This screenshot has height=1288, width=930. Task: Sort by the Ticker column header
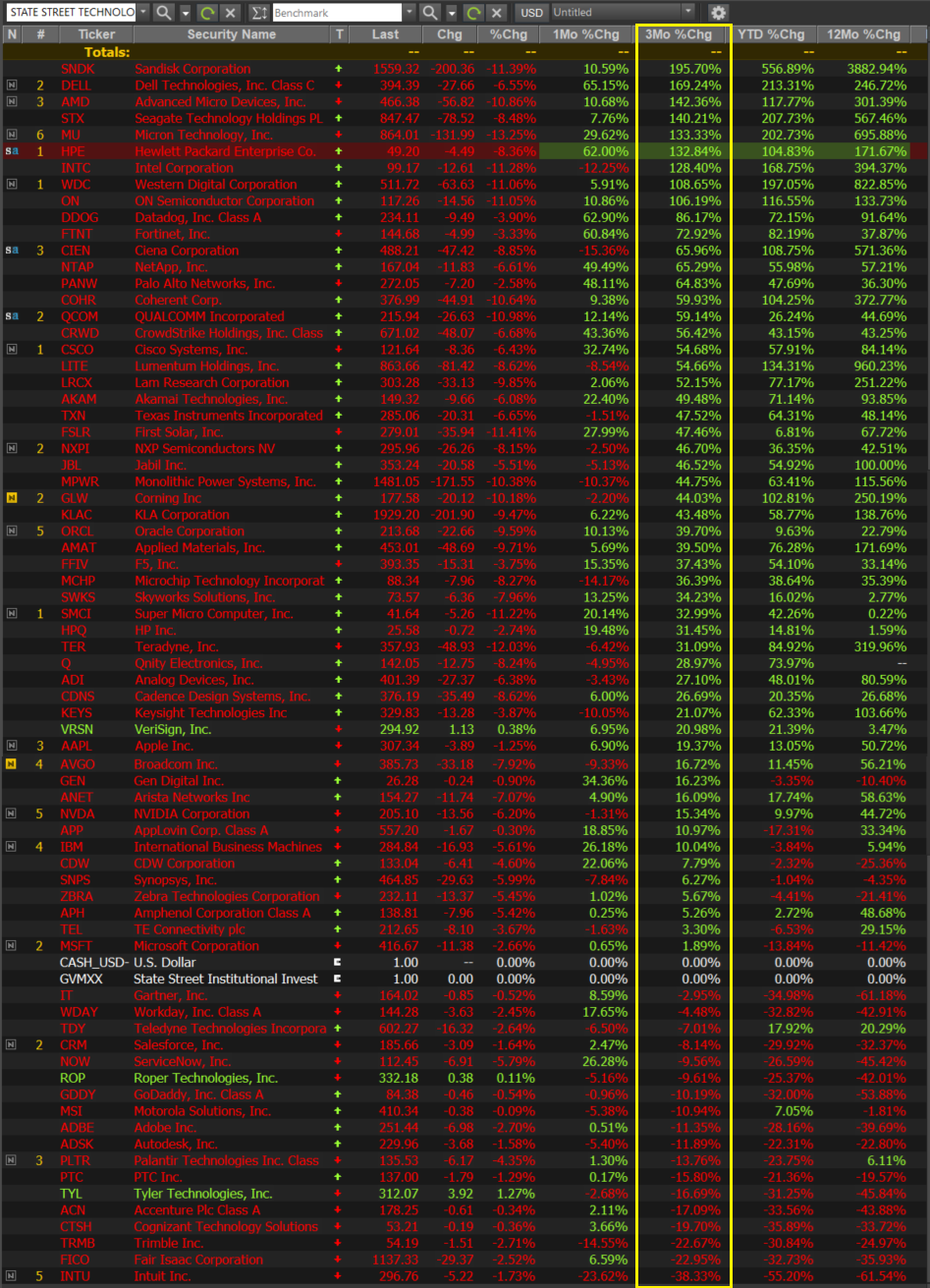[96, 34]
